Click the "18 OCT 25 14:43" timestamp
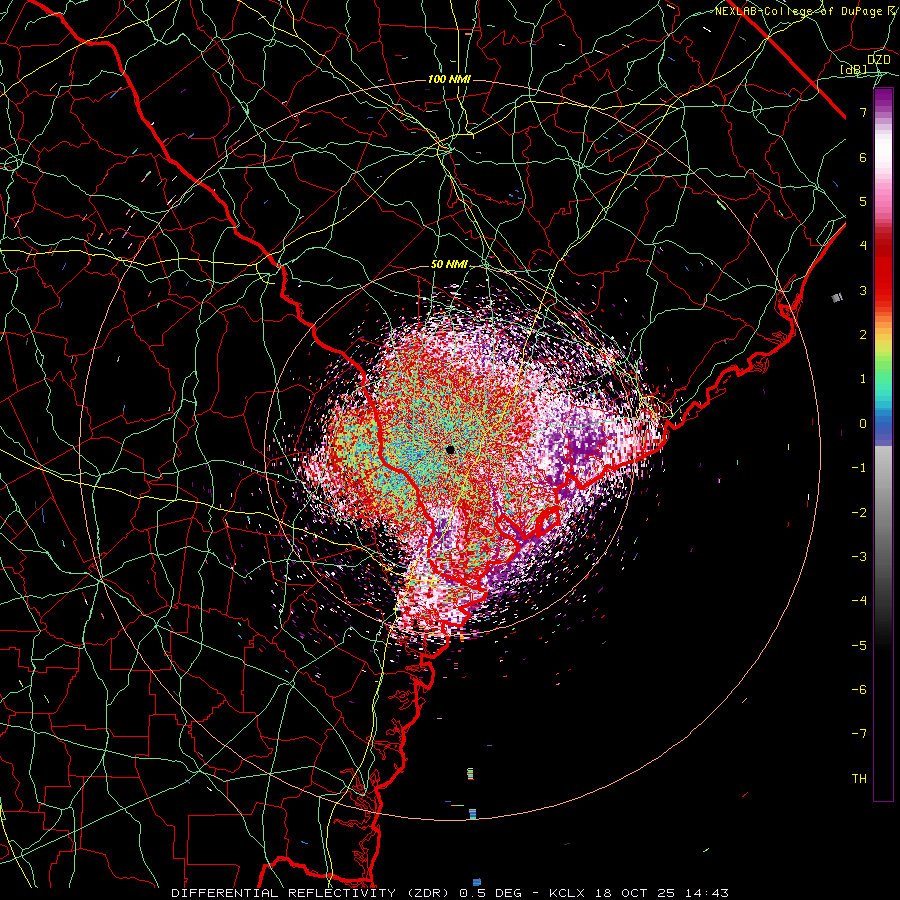The width and height of the screenshot is (900, 900). pyautogui.click(x=660, y=893)
